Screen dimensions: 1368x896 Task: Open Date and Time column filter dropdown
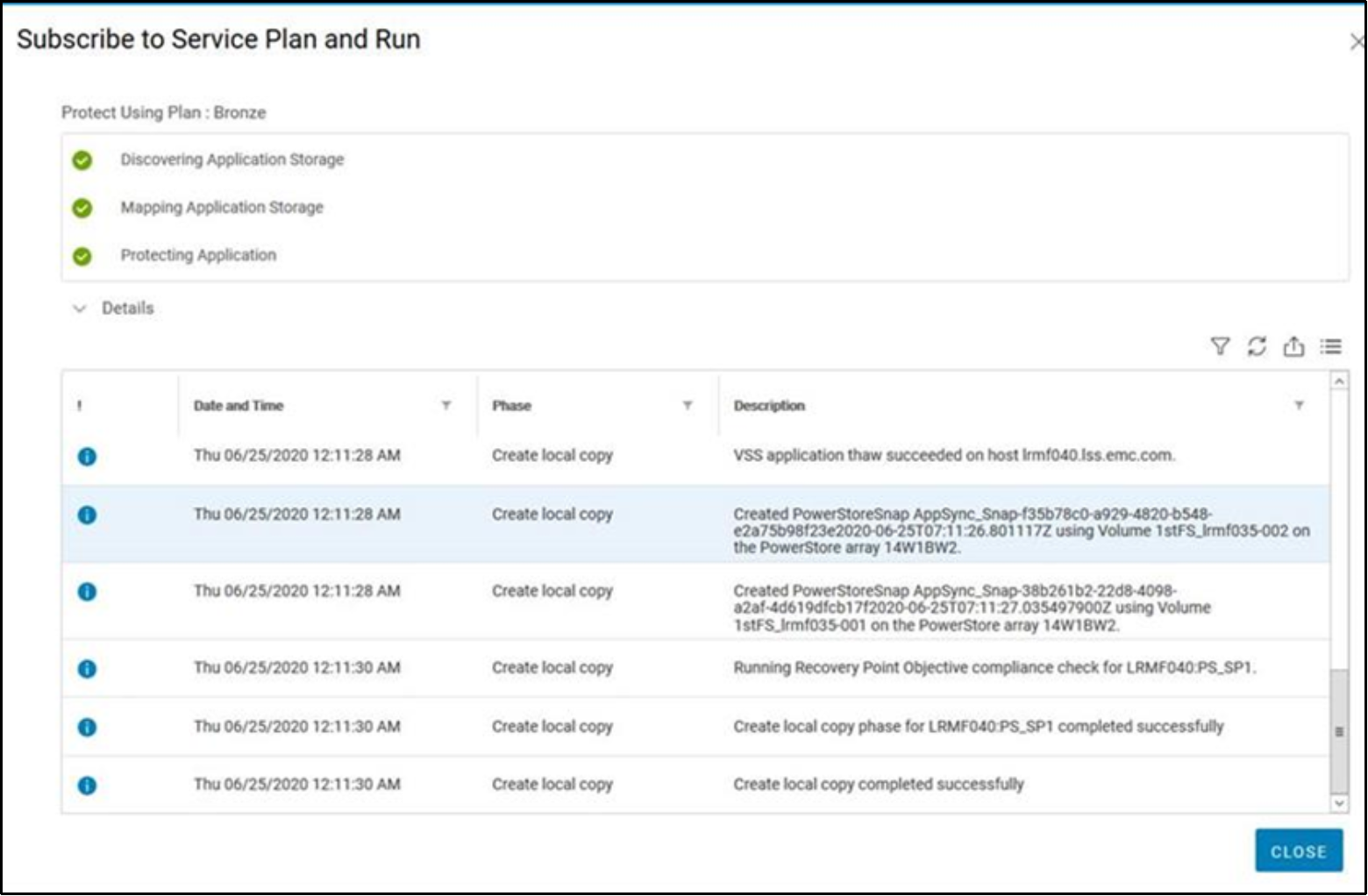click(446, 405)
